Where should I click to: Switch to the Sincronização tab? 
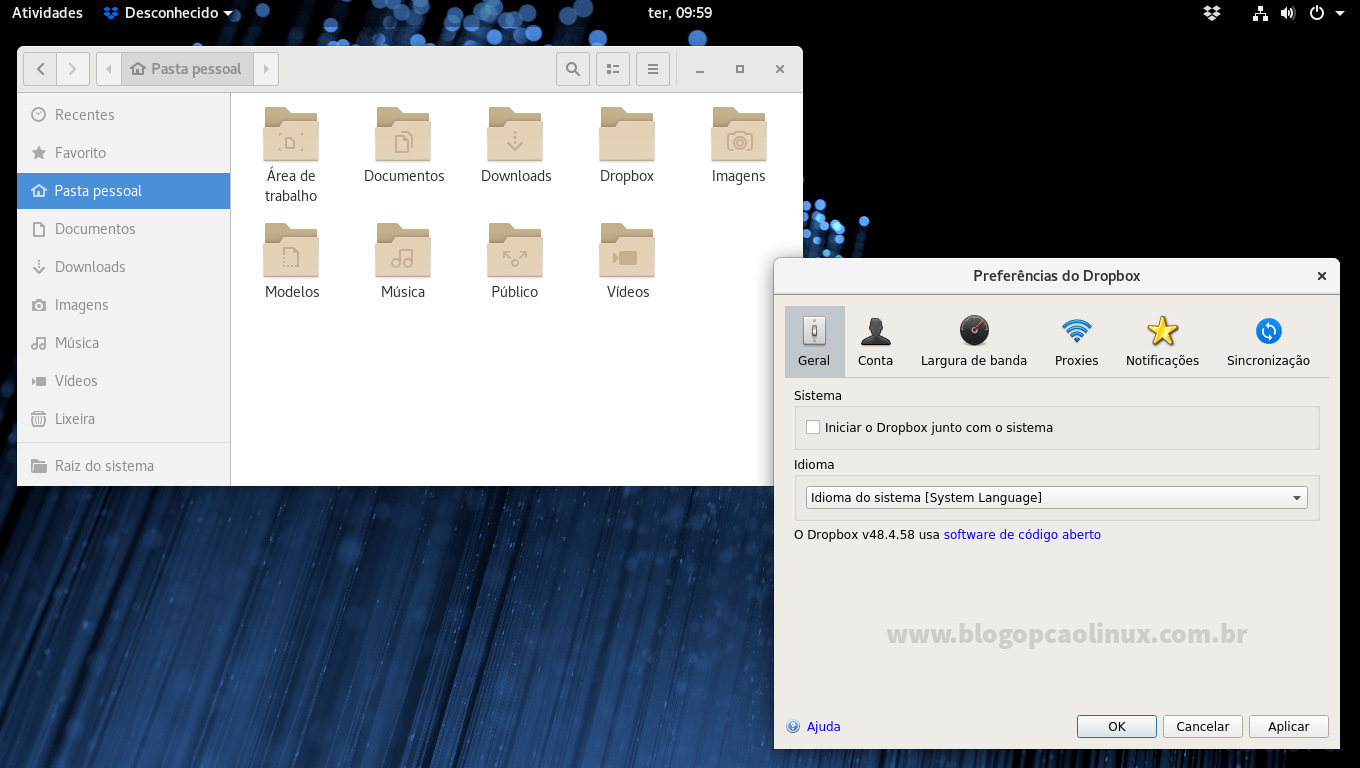point(1268,341)
